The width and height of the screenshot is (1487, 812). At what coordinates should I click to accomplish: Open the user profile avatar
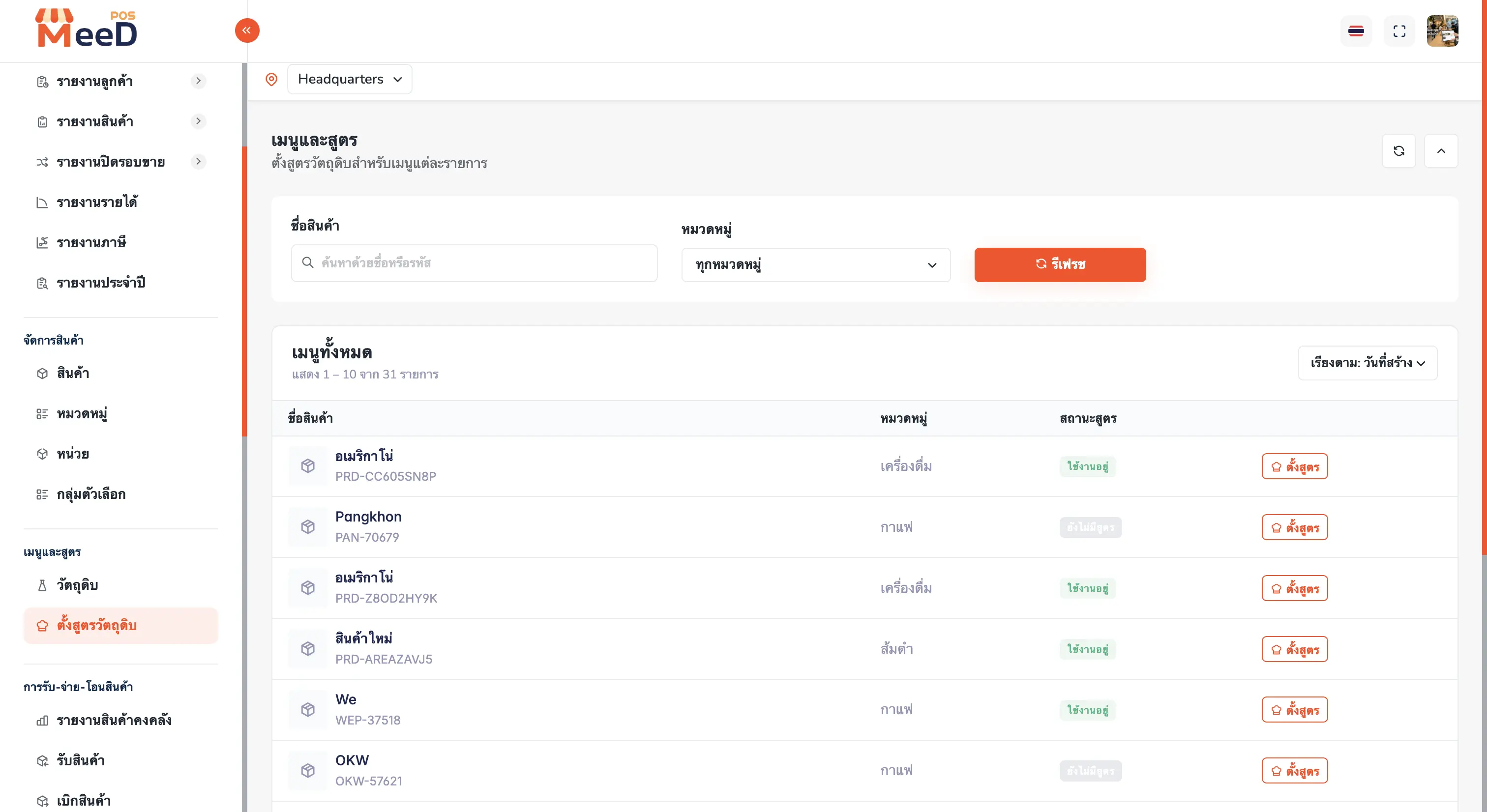[1443, 31]
